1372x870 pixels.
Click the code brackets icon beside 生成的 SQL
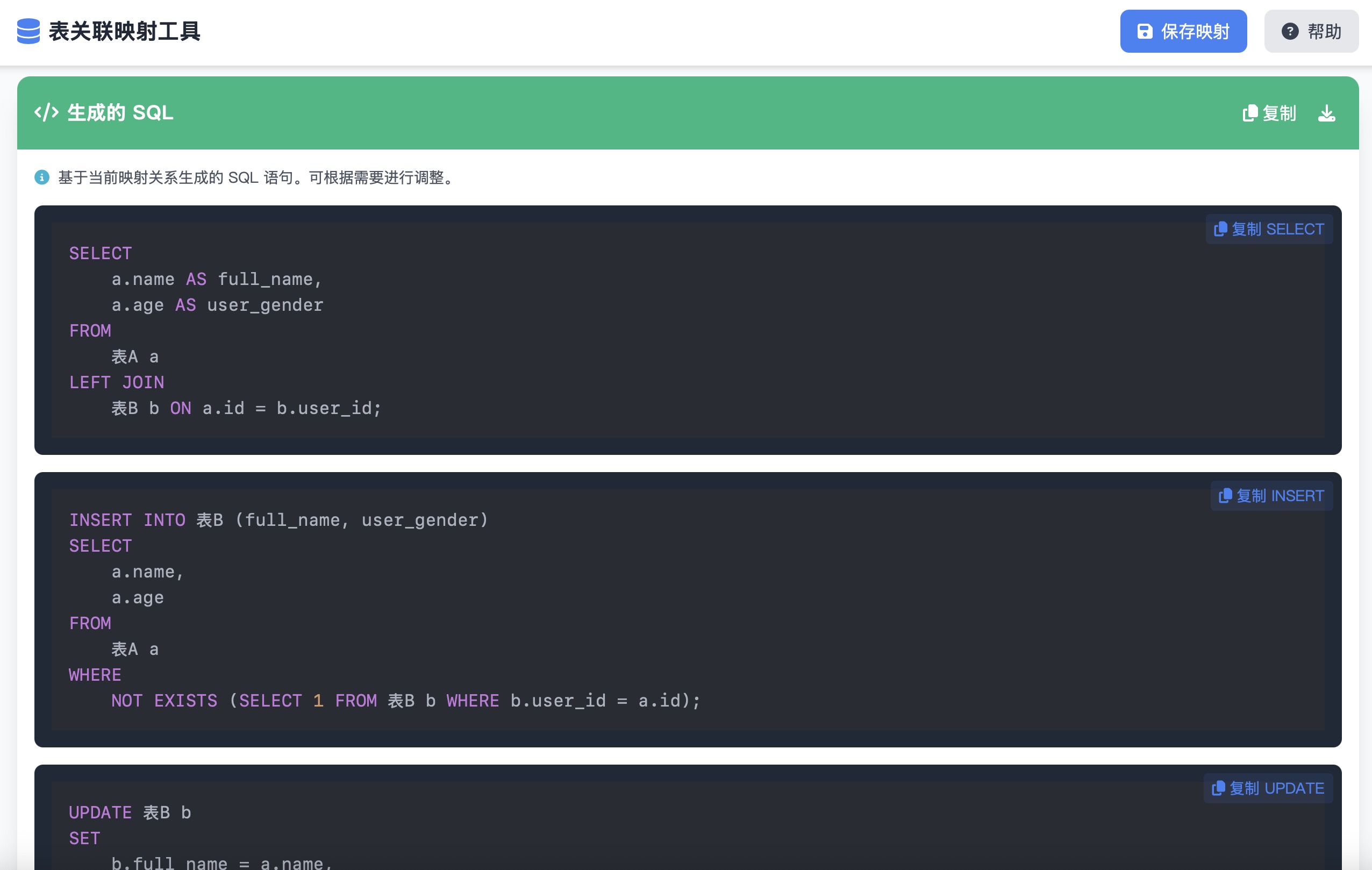pyautogui.click(x=46, y=112)
